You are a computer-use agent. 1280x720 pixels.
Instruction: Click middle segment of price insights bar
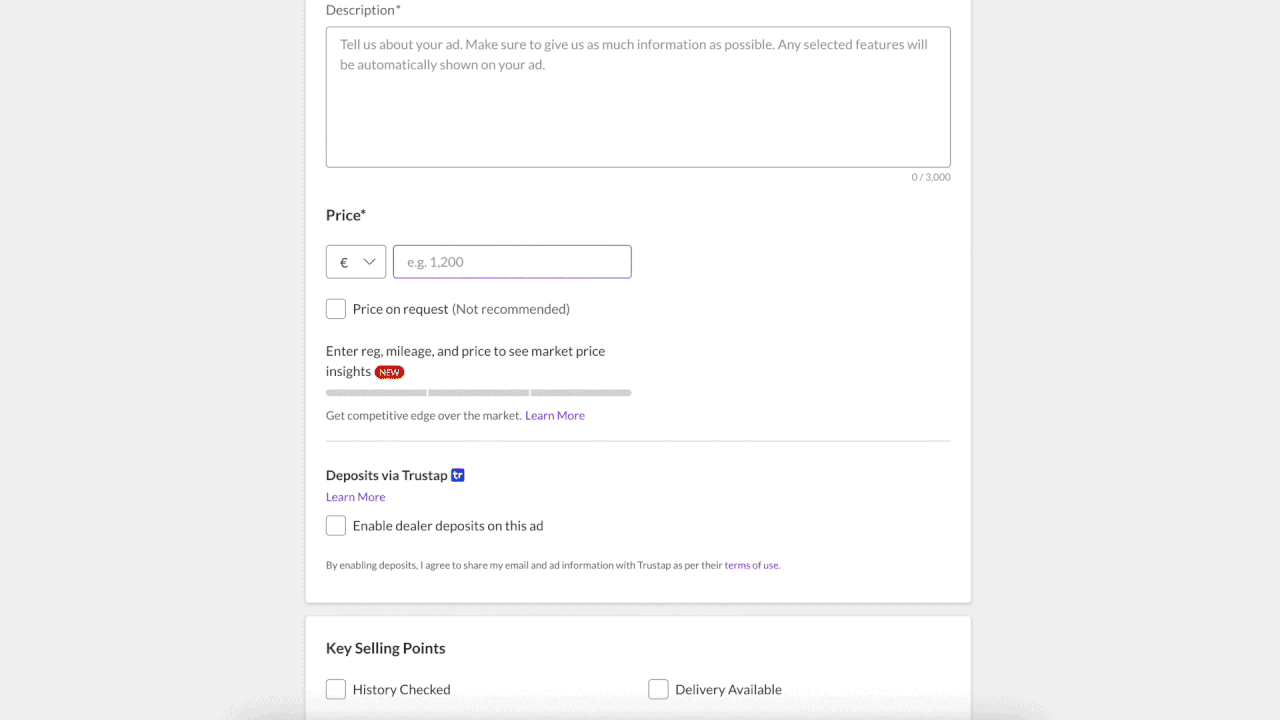click(x=478, y=393)
